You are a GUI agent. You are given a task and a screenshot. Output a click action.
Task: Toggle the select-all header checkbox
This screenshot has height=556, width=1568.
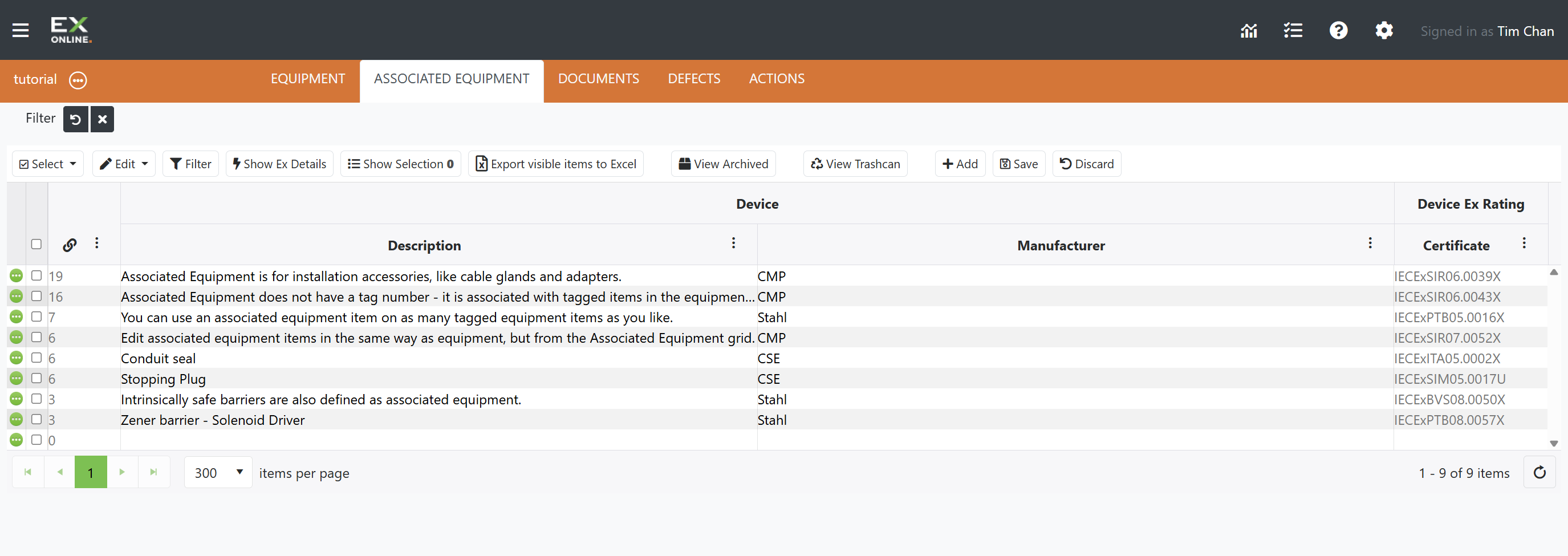36,244
